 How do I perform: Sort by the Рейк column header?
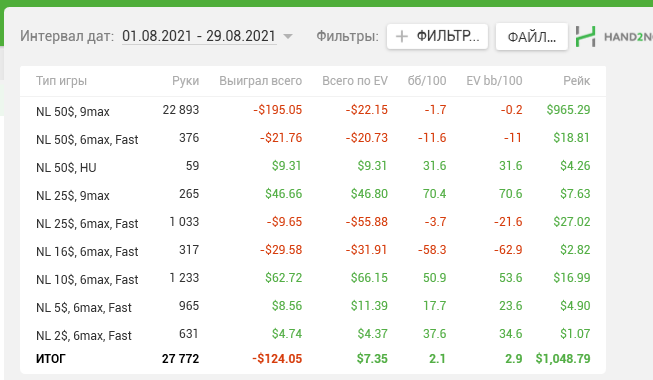click(x=576, y=80)
